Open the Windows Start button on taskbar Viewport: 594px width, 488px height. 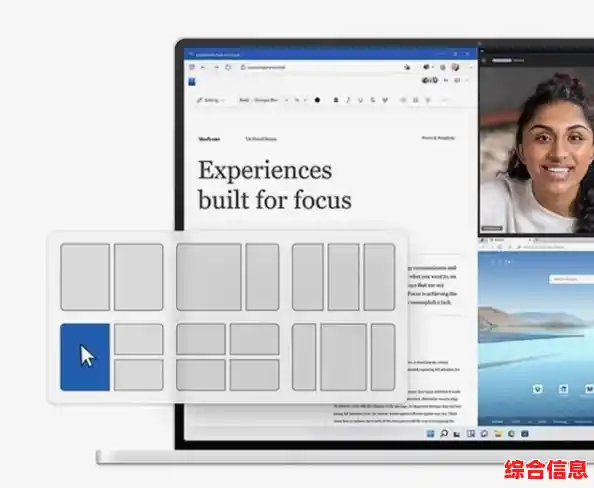pyautogui.click(x=430, y=433)
